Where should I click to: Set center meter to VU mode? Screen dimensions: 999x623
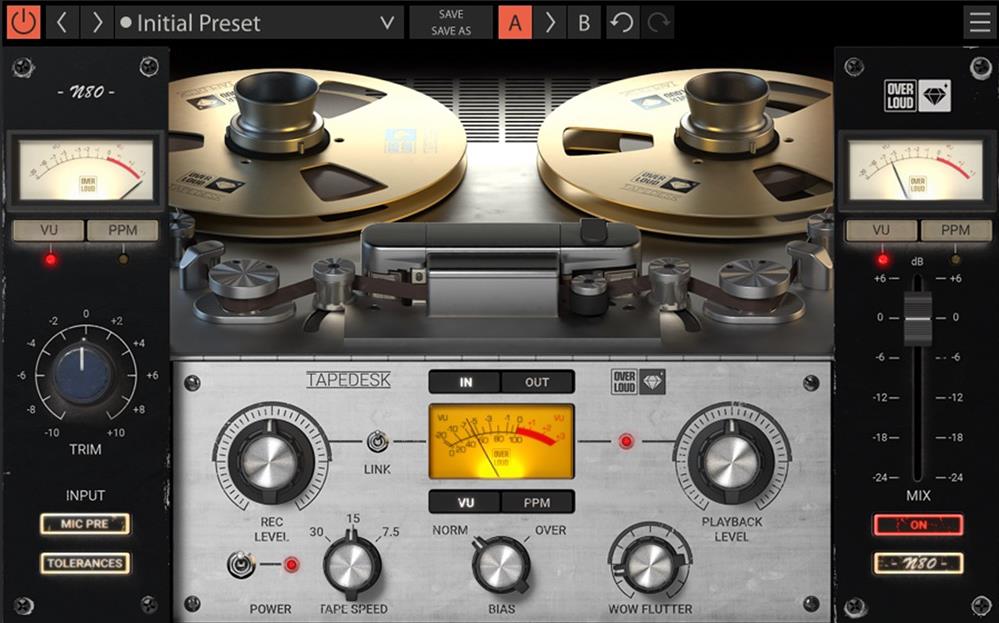tap(466, 503)
